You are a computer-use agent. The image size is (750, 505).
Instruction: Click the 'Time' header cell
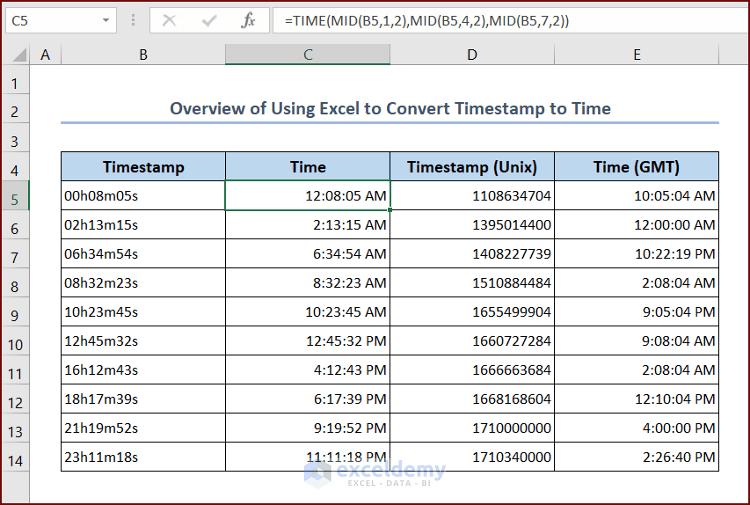(x=308, y=166)
